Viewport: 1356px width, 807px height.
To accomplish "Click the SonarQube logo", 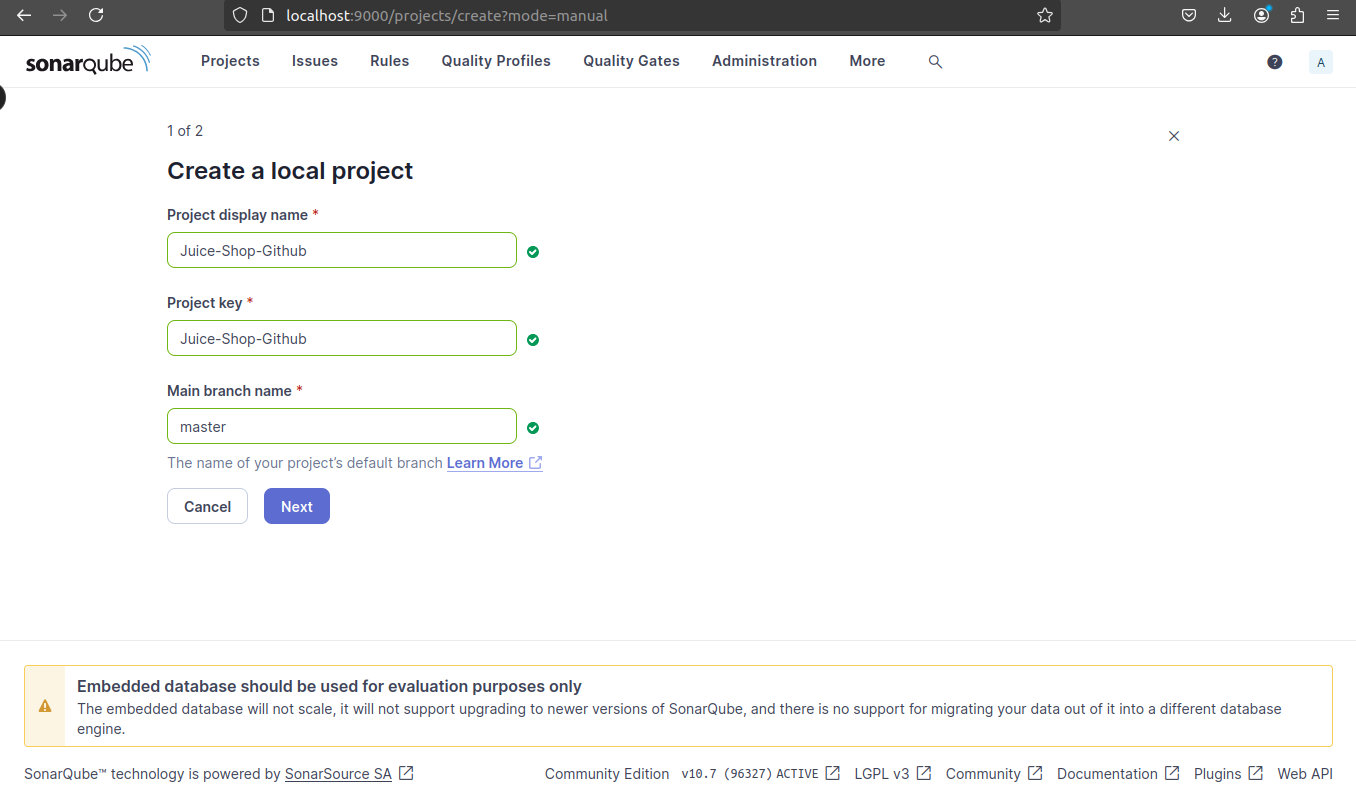I will (x=88, y=60).
